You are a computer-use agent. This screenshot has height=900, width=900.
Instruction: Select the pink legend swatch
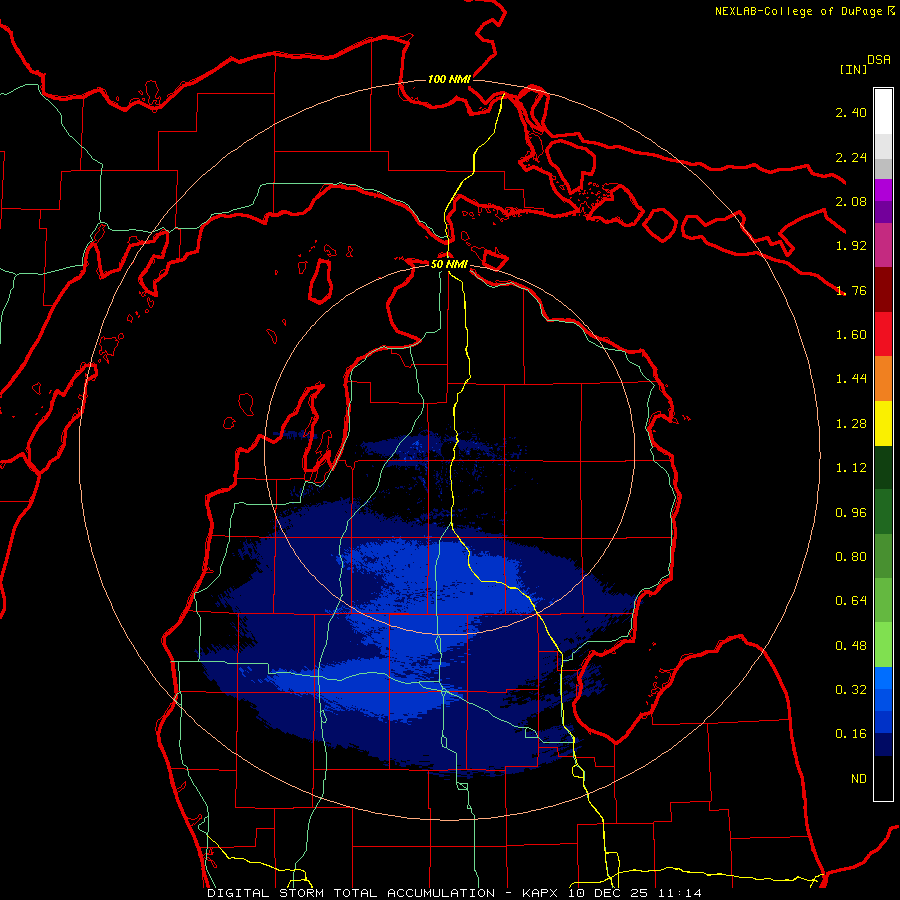click(x=883, y=245)
